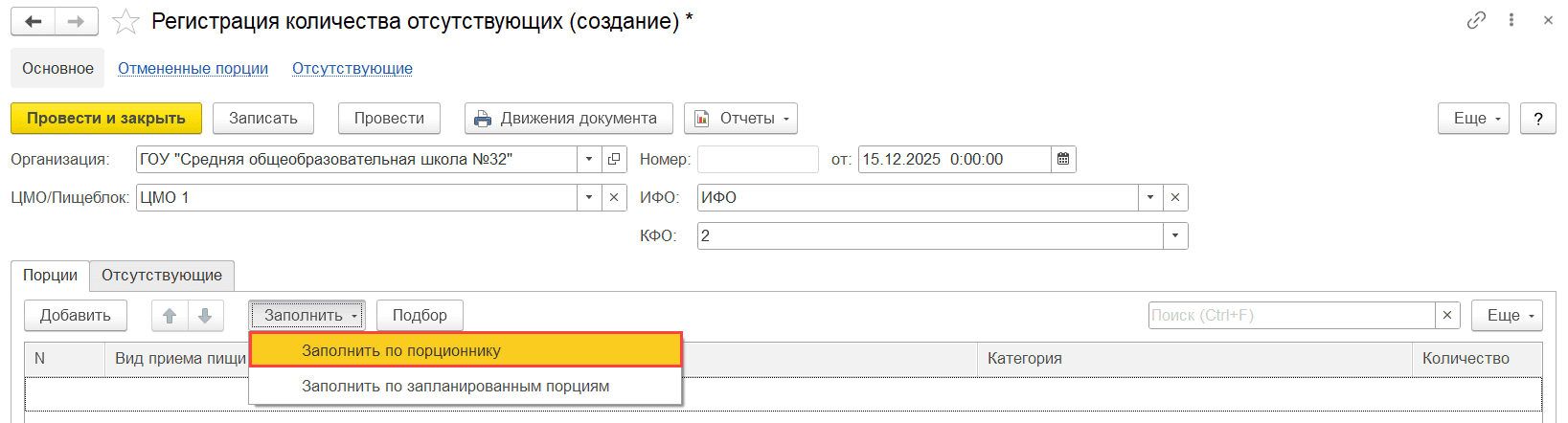Open the Отмененные порции link
This screenshot has height=423, width=1568.
(x=193, y=69)
